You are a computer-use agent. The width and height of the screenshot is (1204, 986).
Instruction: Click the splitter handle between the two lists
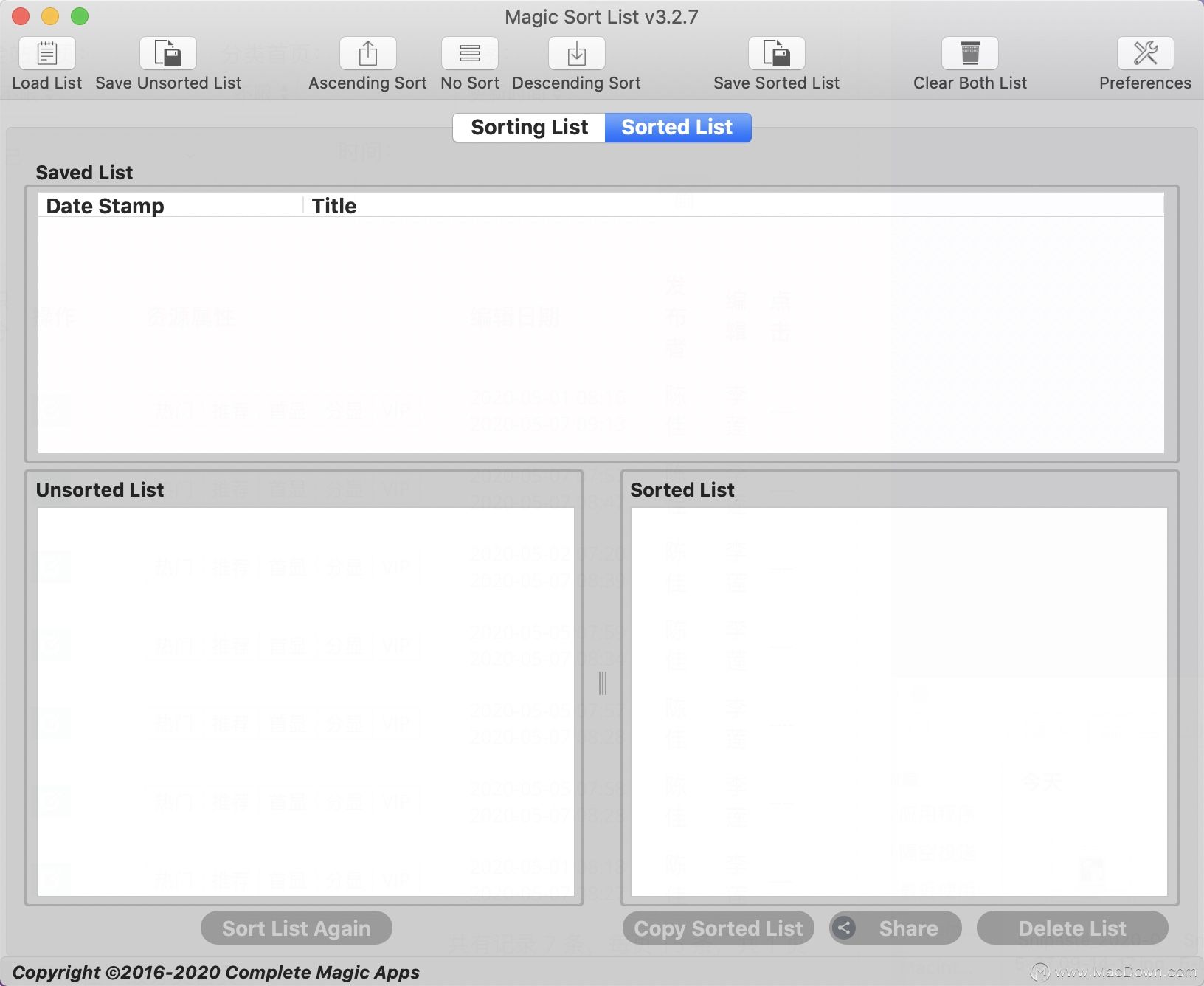pos(603,683)
